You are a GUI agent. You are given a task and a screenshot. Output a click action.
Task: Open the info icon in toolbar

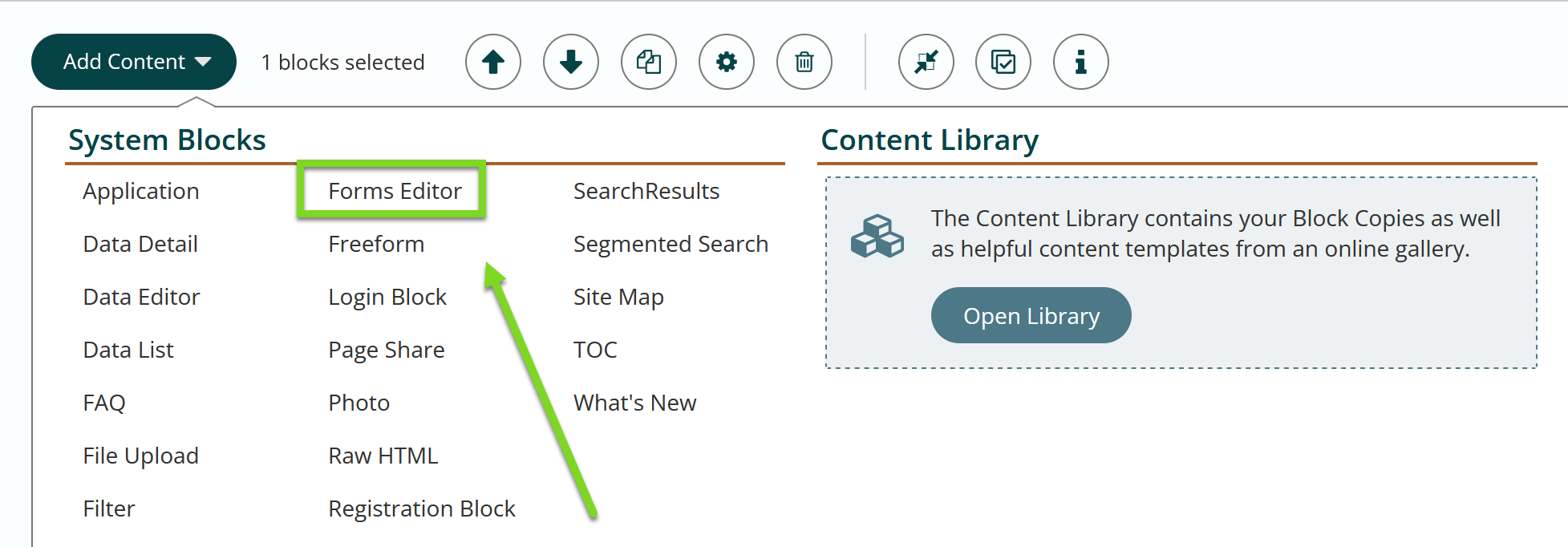coord(1081,62)
